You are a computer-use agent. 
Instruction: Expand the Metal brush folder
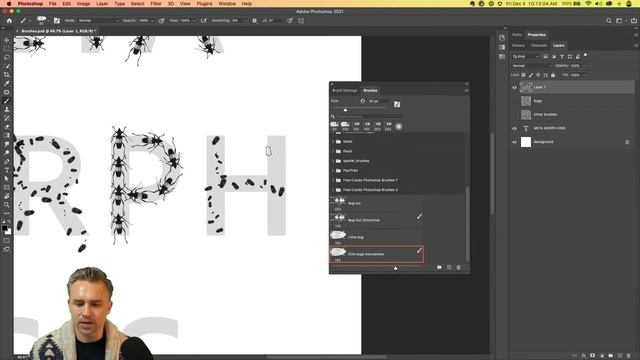click(x=333, y=142)
